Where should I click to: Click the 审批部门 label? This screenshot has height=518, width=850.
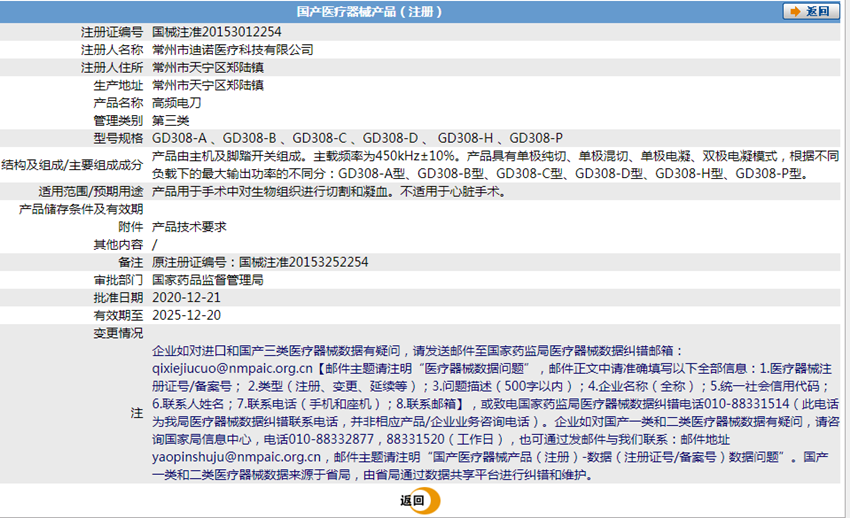[x=118, y=280]
